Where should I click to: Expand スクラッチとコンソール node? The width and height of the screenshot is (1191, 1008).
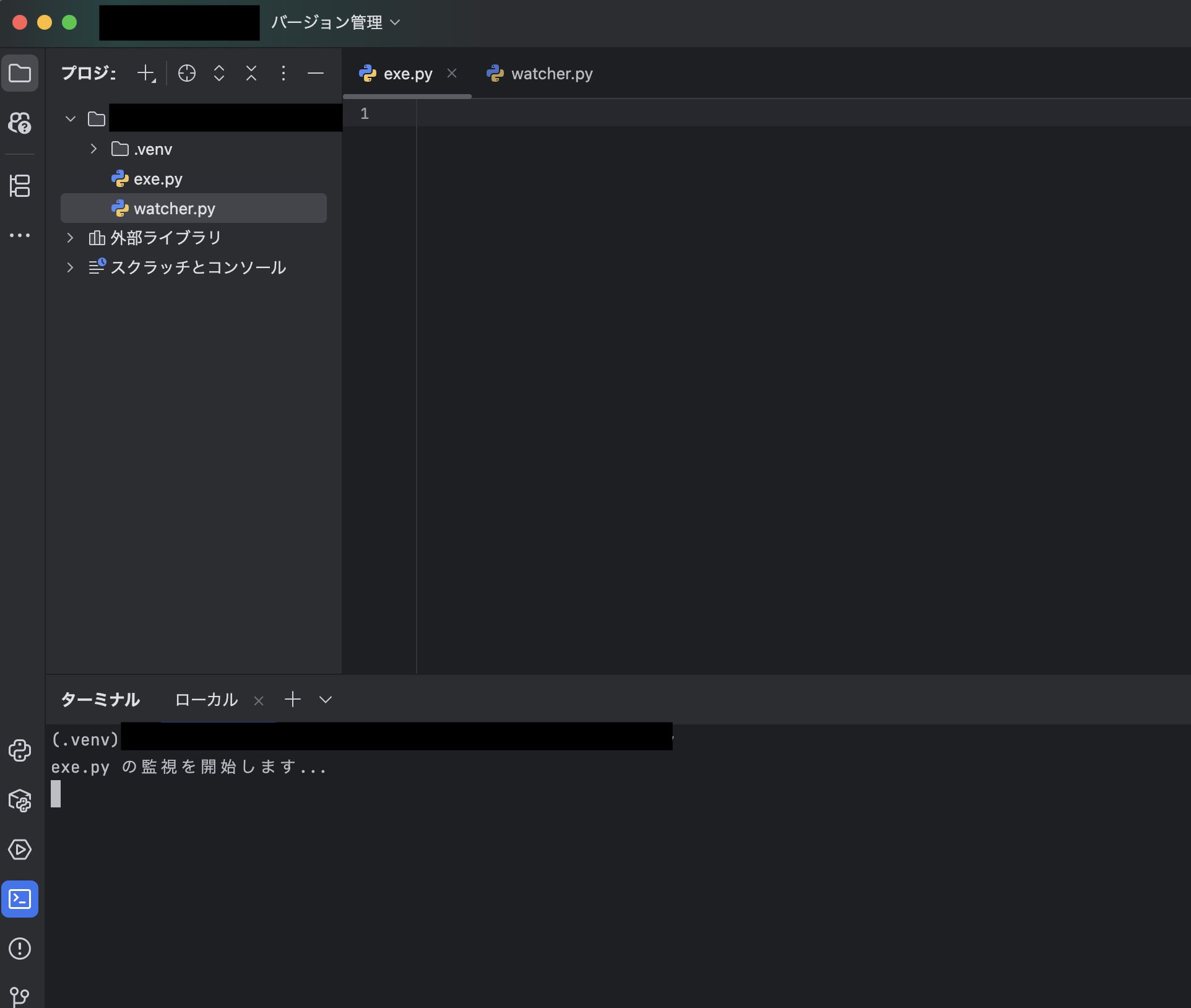[70, 267]
